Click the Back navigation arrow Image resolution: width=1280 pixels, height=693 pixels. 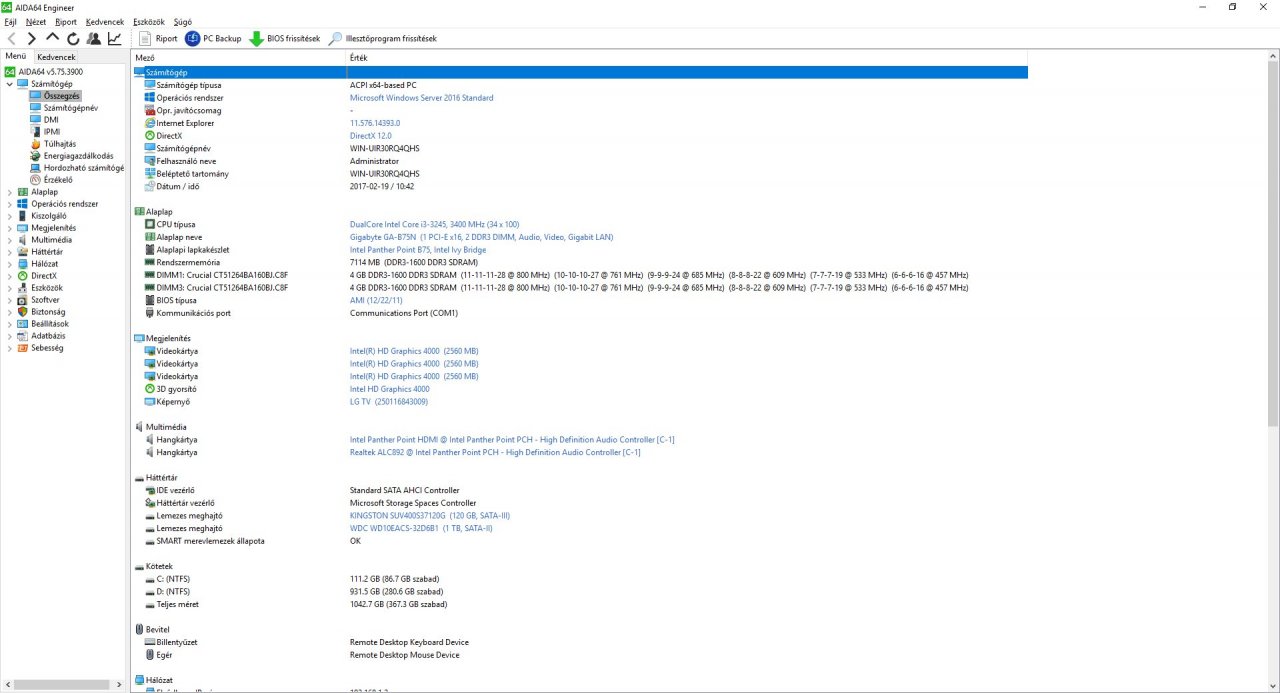pos(12,38)
